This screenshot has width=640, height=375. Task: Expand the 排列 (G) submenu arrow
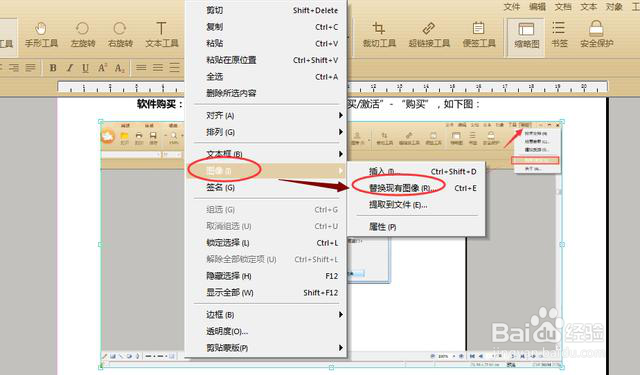coord(340,132)
